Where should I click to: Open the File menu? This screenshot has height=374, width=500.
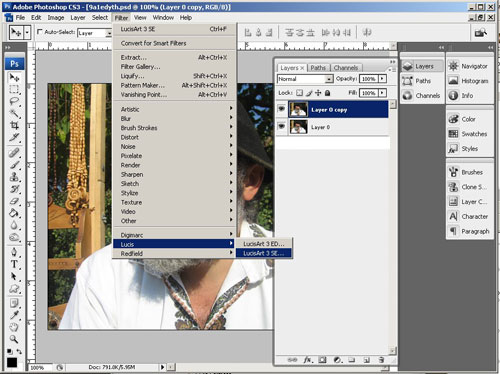tap(20, 18)
